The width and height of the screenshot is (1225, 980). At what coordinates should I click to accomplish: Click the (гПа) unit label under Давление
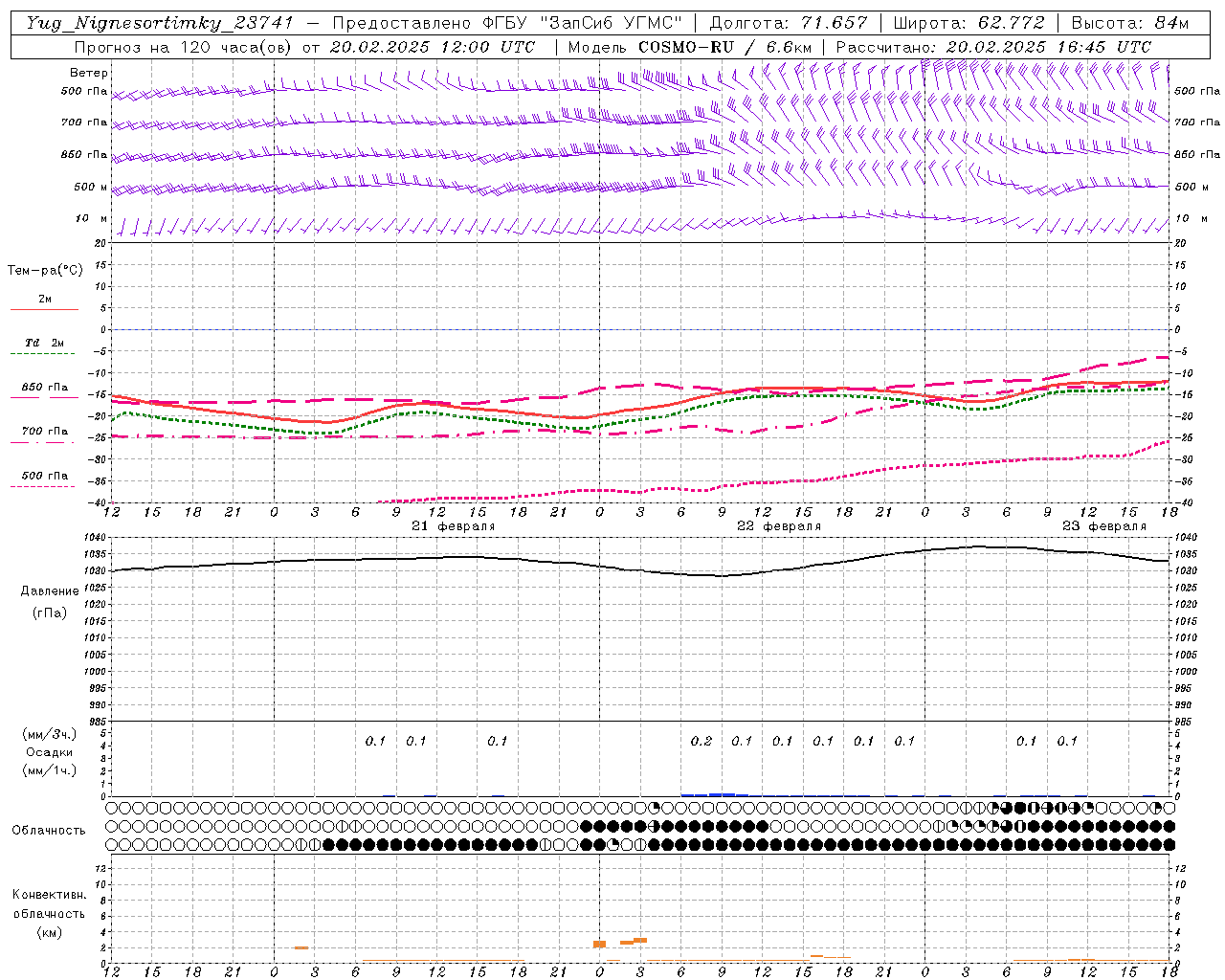coord(50,612)
